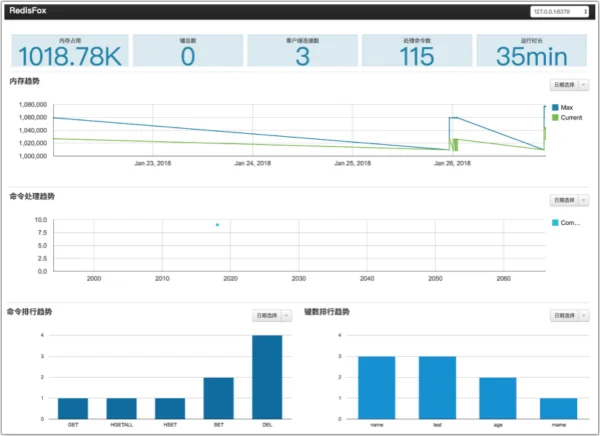Expand arrow beside command ranking date selector

(286, 315)
